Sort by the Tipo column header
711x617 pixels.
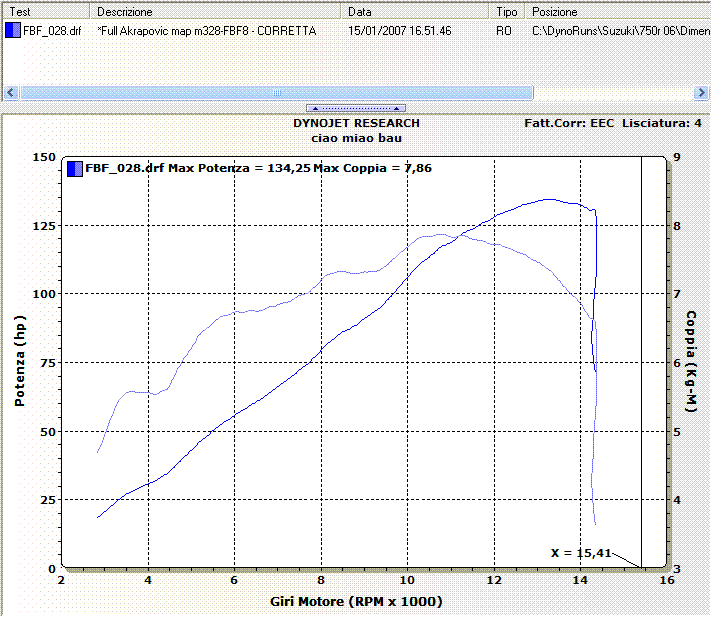pyautogui.click(x=508, y=12)
